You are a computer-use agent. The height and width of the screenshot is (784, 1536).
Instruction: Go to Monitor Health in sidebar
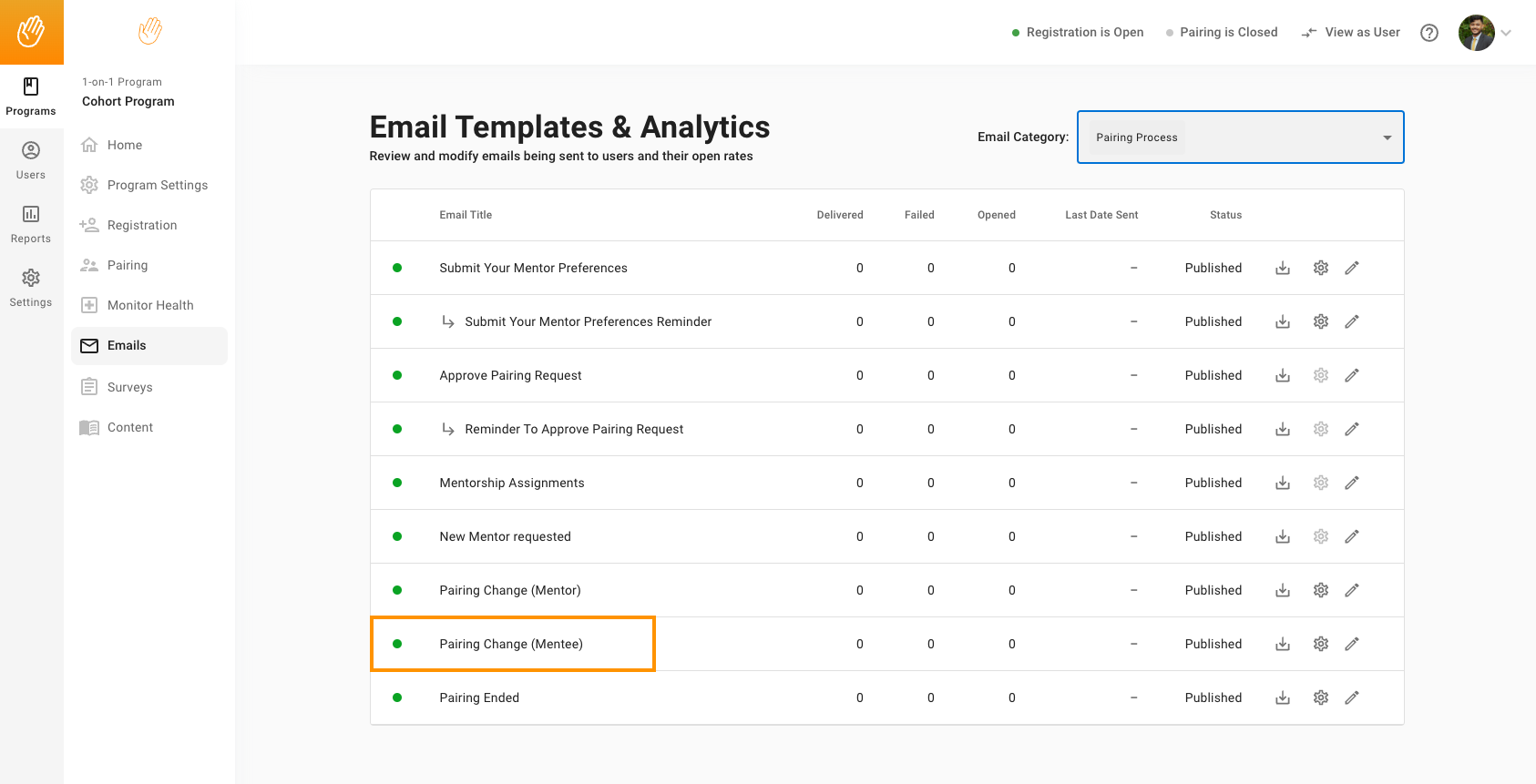click(150, 305)
